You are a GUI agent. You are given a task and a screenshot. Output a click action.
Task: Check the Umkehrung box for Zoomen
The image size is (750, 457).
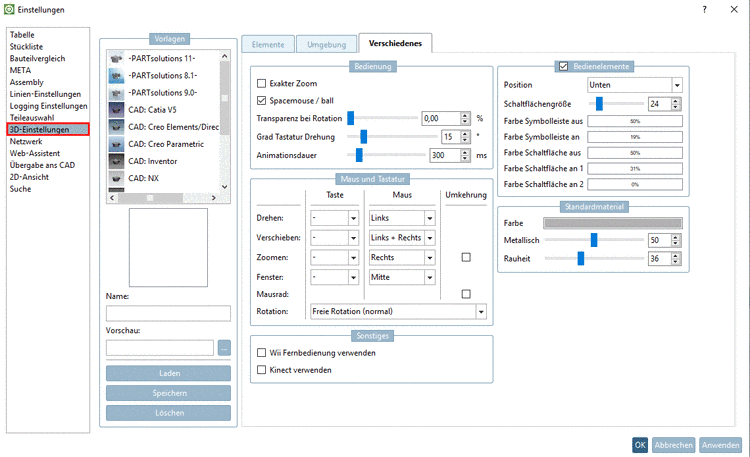466,257
